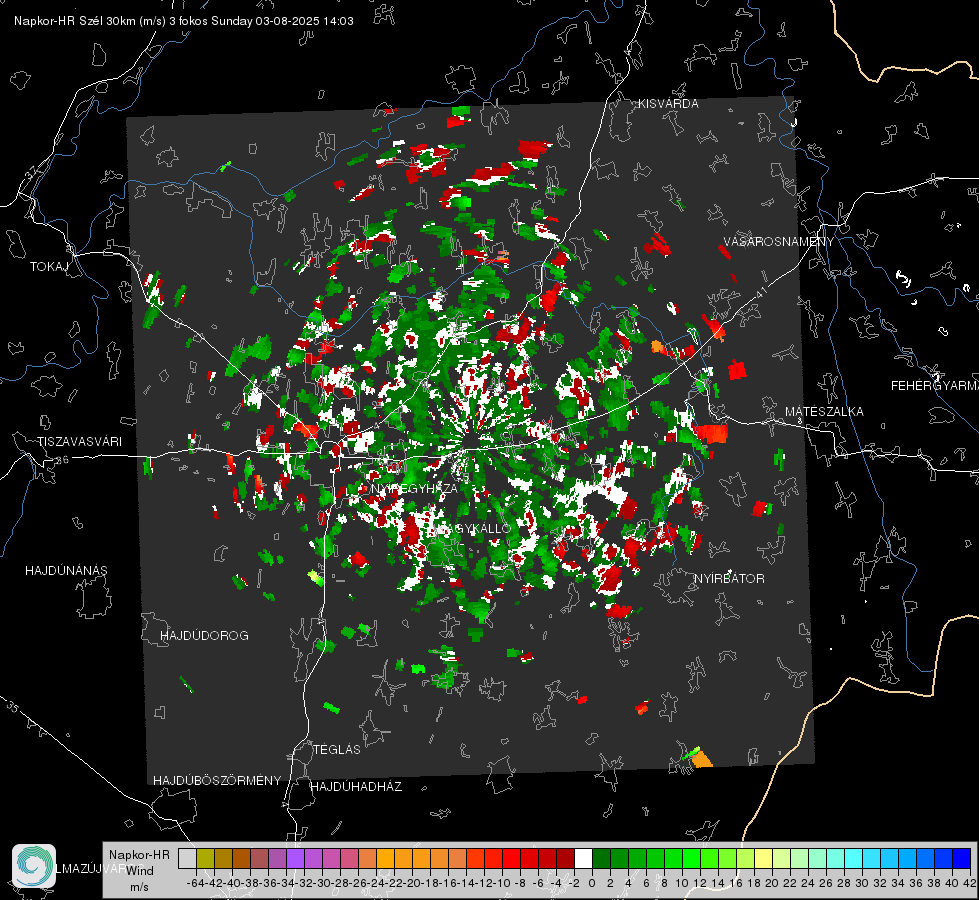Click the radar title text with the 14:03 timestamp
This screenshot has height=900, width=979.
184,21
